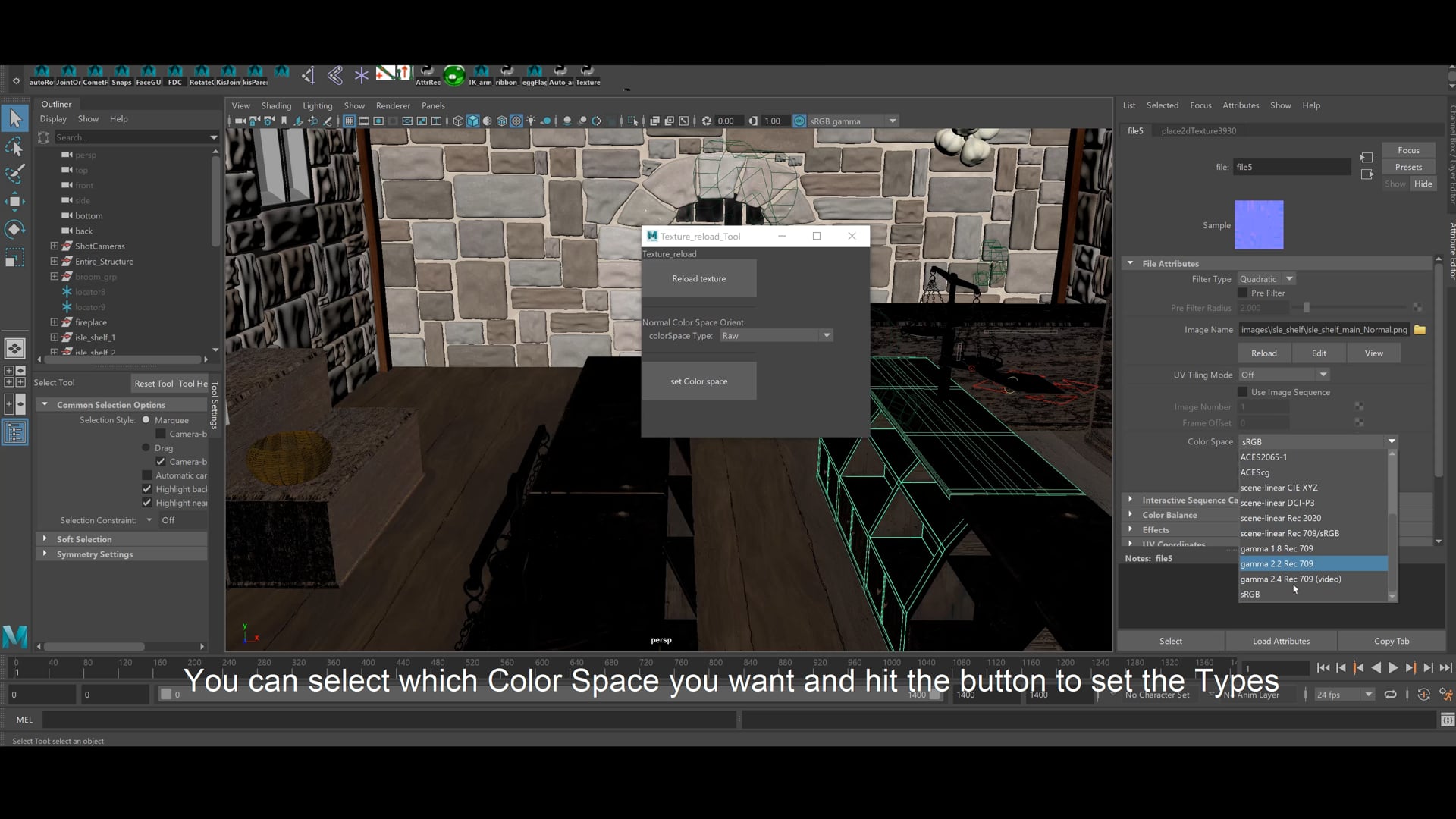Select the Marquee selection style radio
This screenshot has width=1456, height=819.
point(146,420)
